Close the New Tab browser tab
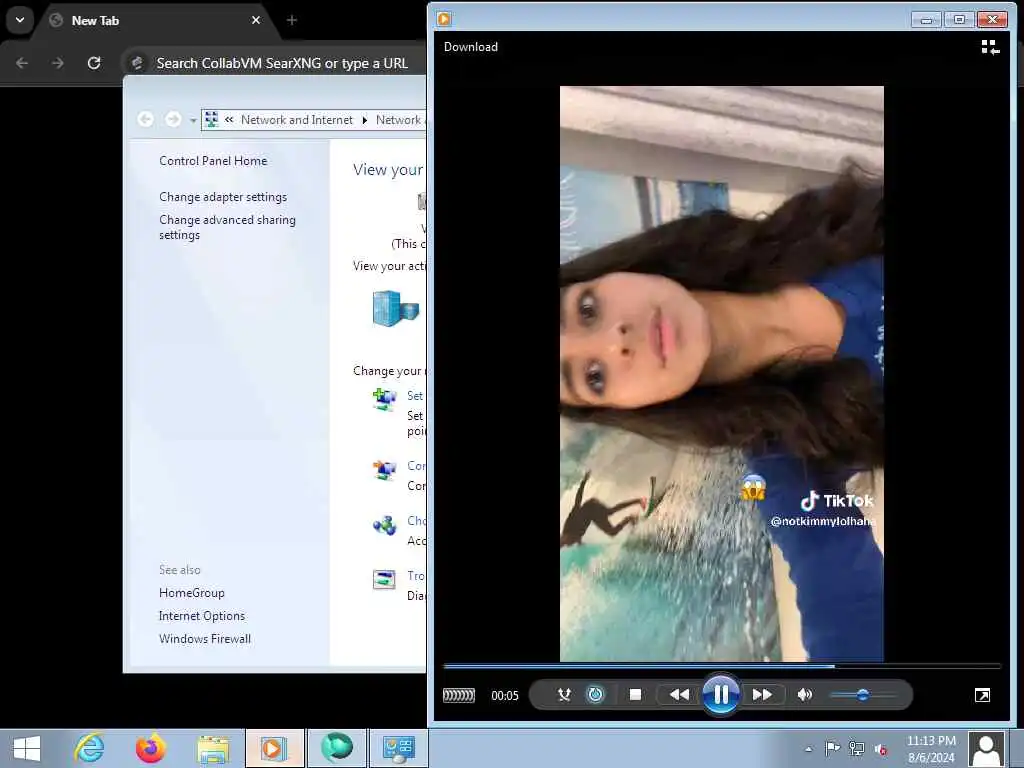Screen dimensions: 1024x768 tap(256, 20)
